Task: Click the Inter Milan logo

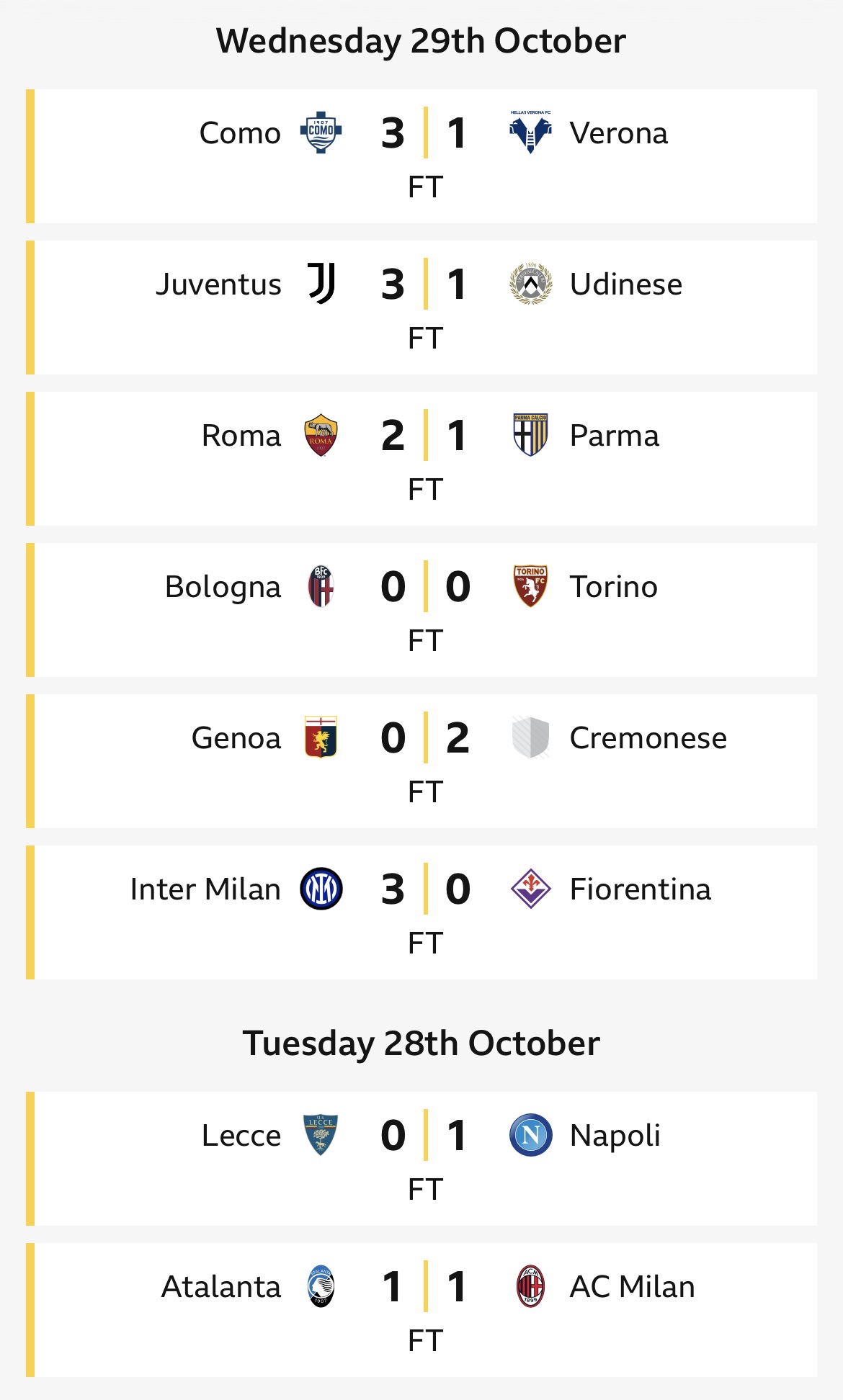Action: (x=321, y=889)
